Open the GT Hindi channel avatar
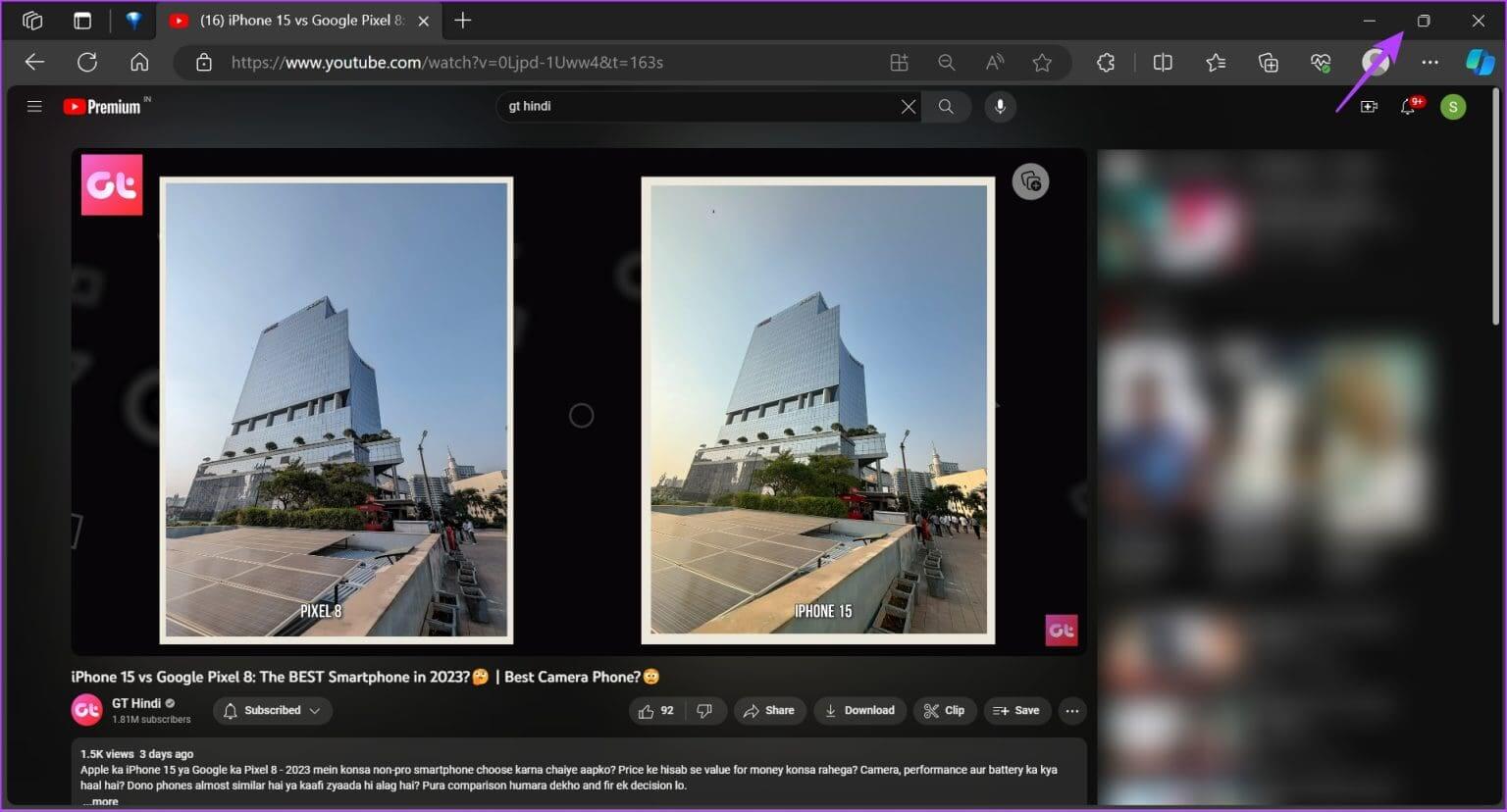1507x812 pixels. (x=87, y=711)
